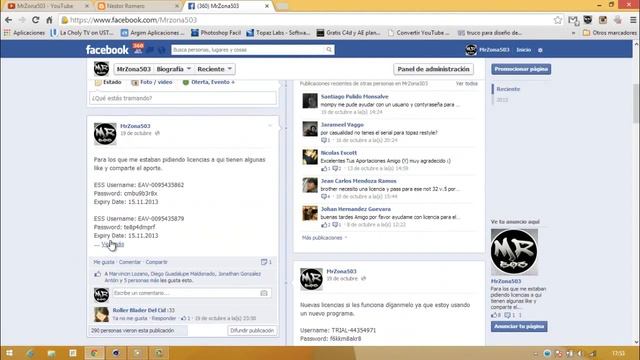Click the taskbar volume speaker icon

click(580, 353)
